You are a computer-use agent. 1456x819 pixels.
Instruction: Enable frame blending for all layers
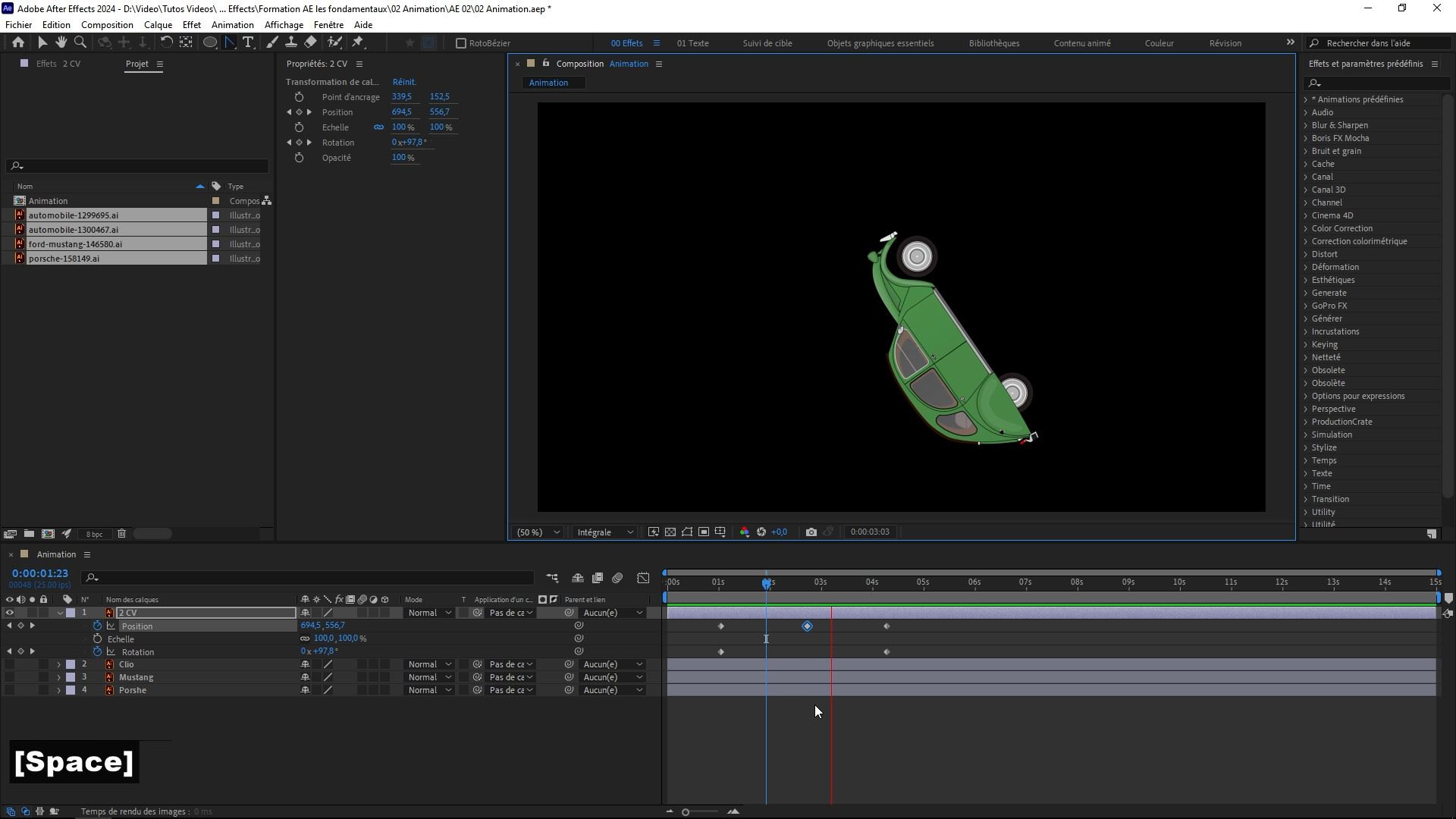(x=598, y=579)
